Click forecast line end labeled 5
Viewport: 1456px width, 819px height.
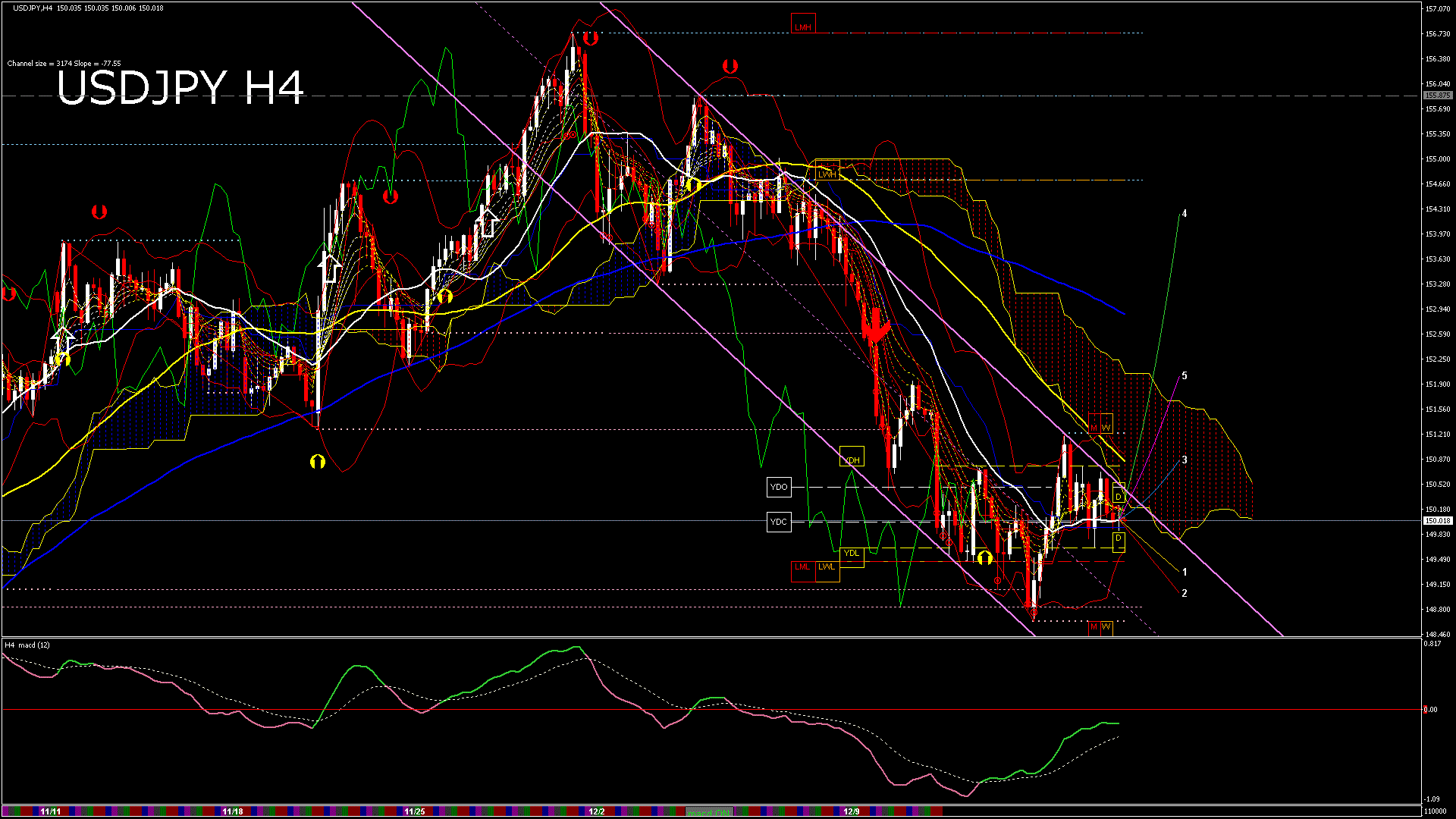(x=1184, y=376)
